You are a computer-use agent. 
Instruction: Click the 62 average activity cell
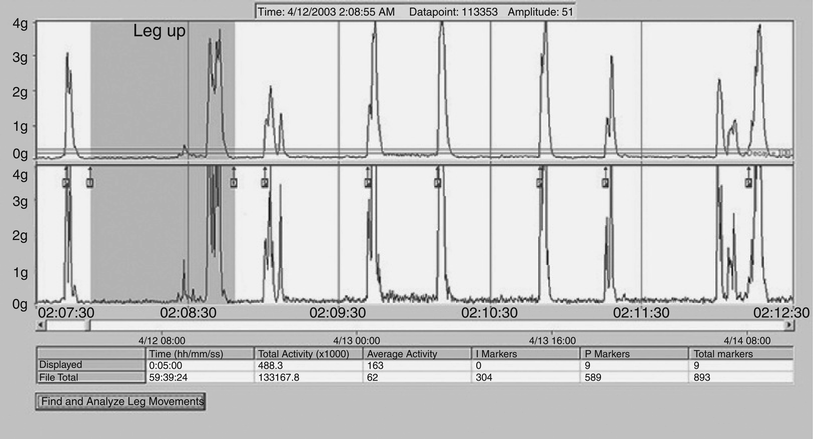click(417, 377)
